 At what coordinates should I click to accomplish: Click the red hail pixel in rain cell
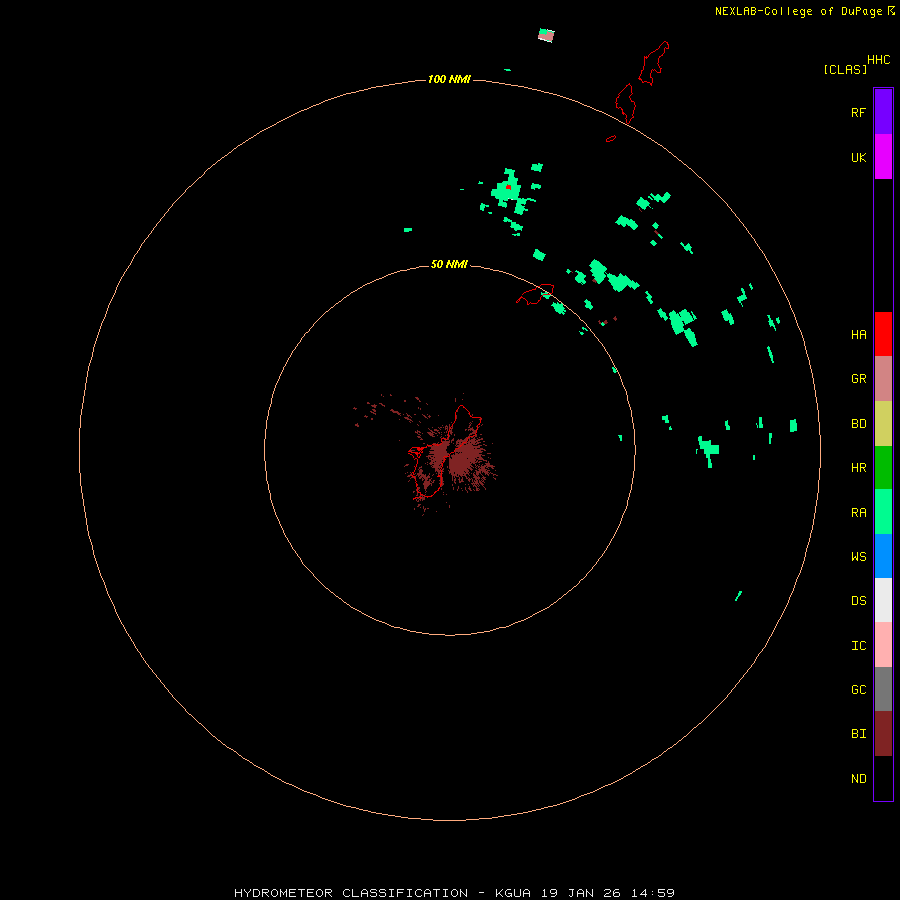(508, 187)
